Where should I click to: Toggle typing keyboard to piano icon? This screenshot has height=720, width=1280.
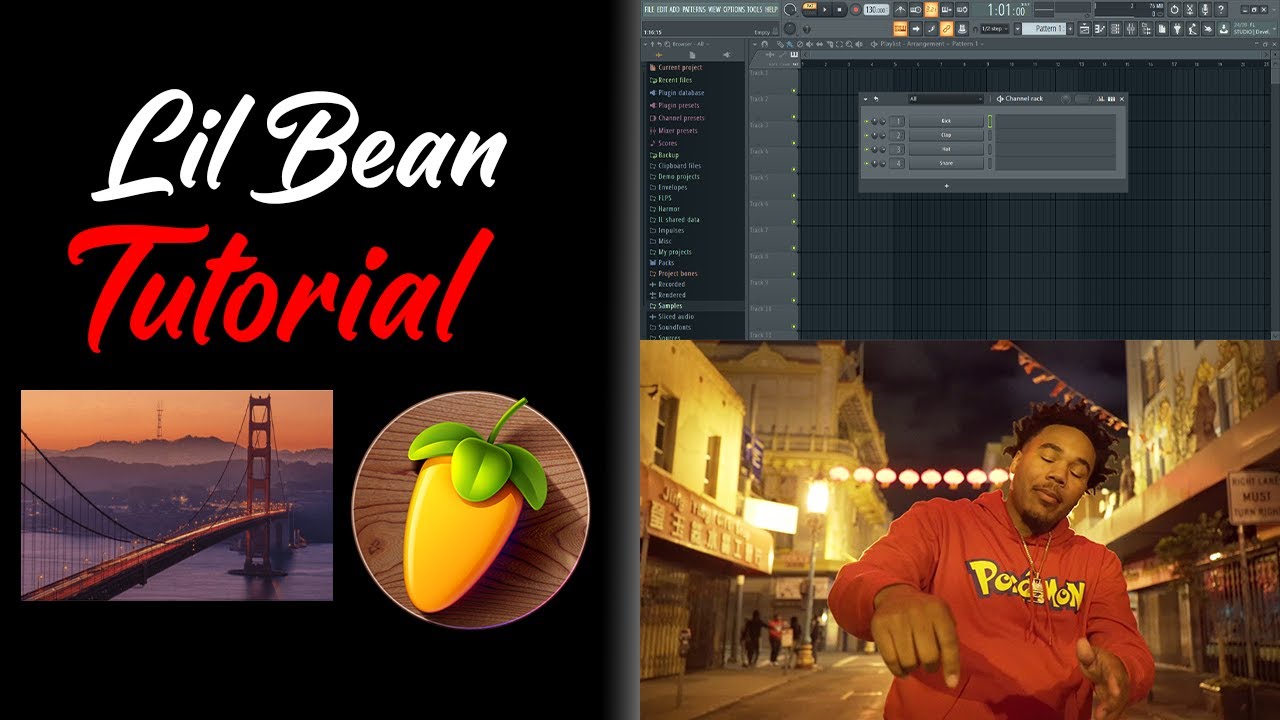(900, 28)
